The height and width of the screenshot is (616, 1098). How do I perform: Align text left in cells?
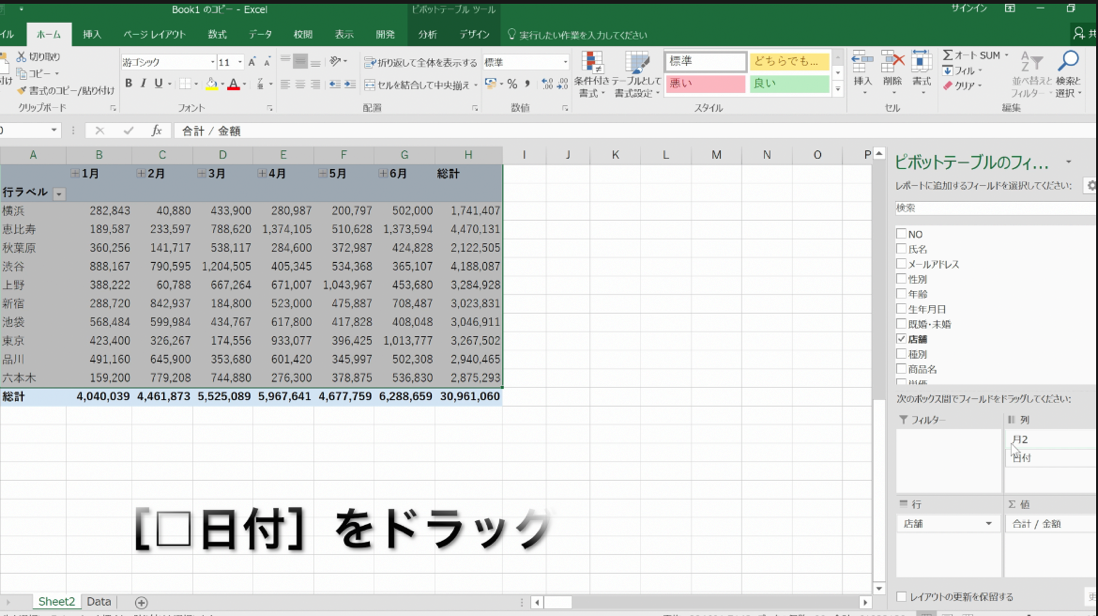coord(285,84)
